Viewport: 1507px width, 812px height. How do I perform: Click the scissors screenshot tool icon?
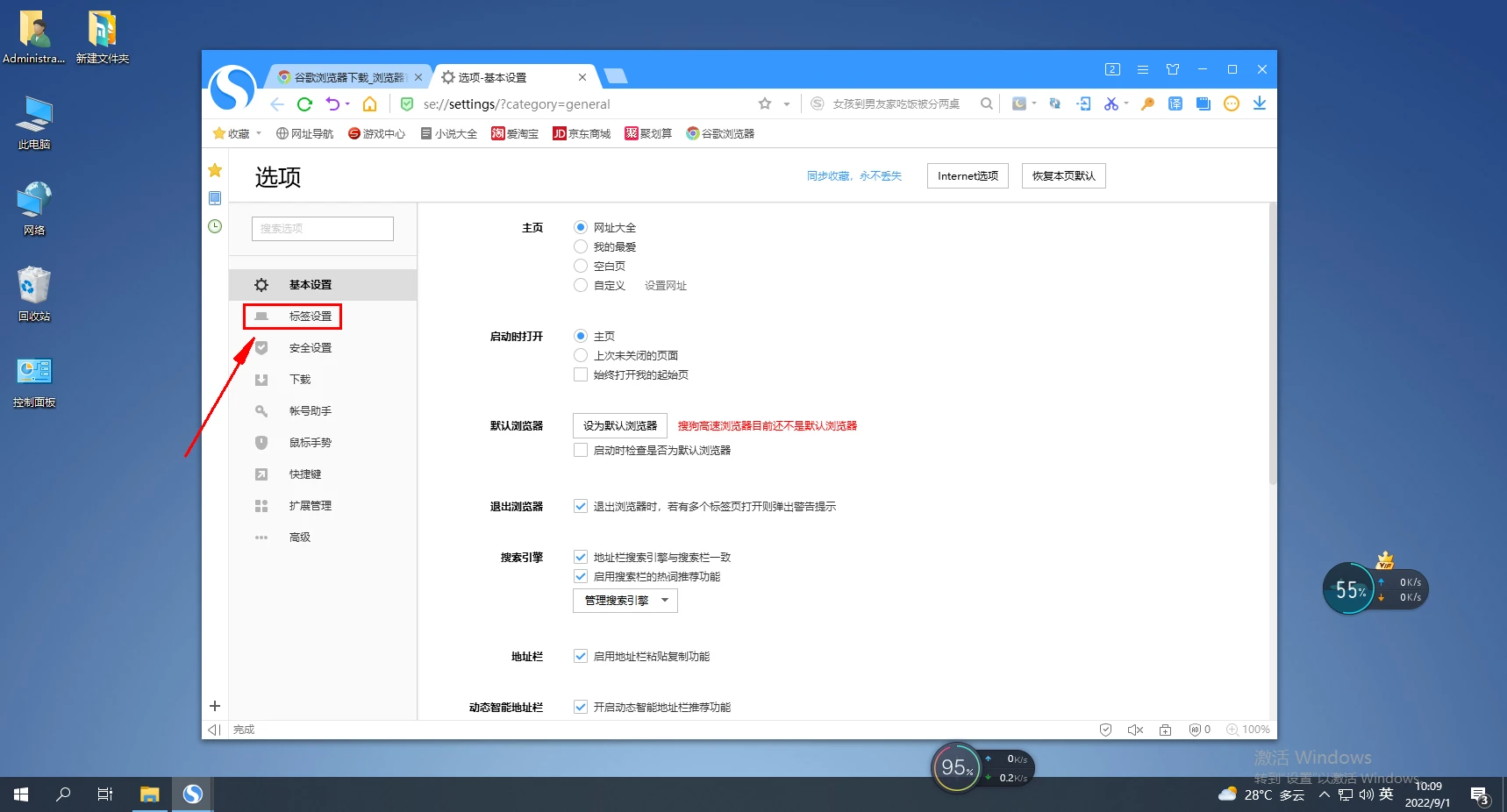coord(1111,103)
